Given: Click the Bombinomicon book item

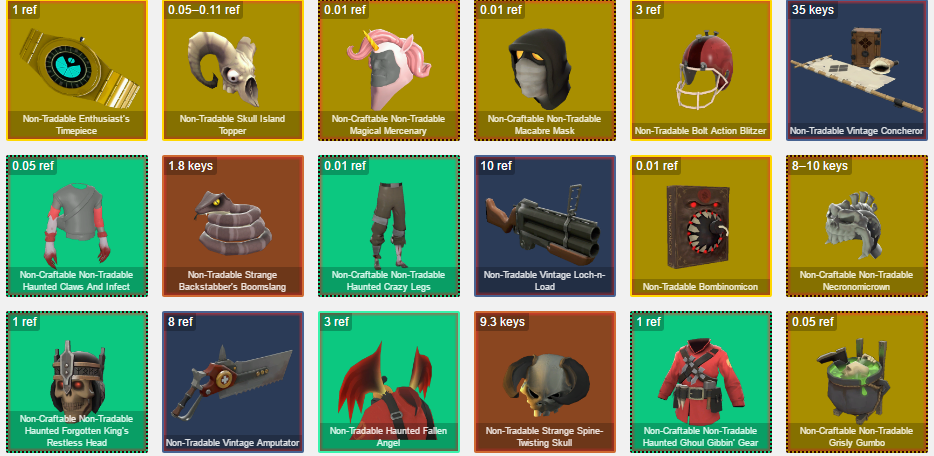Looking at the screenshot, I should 700,226.
